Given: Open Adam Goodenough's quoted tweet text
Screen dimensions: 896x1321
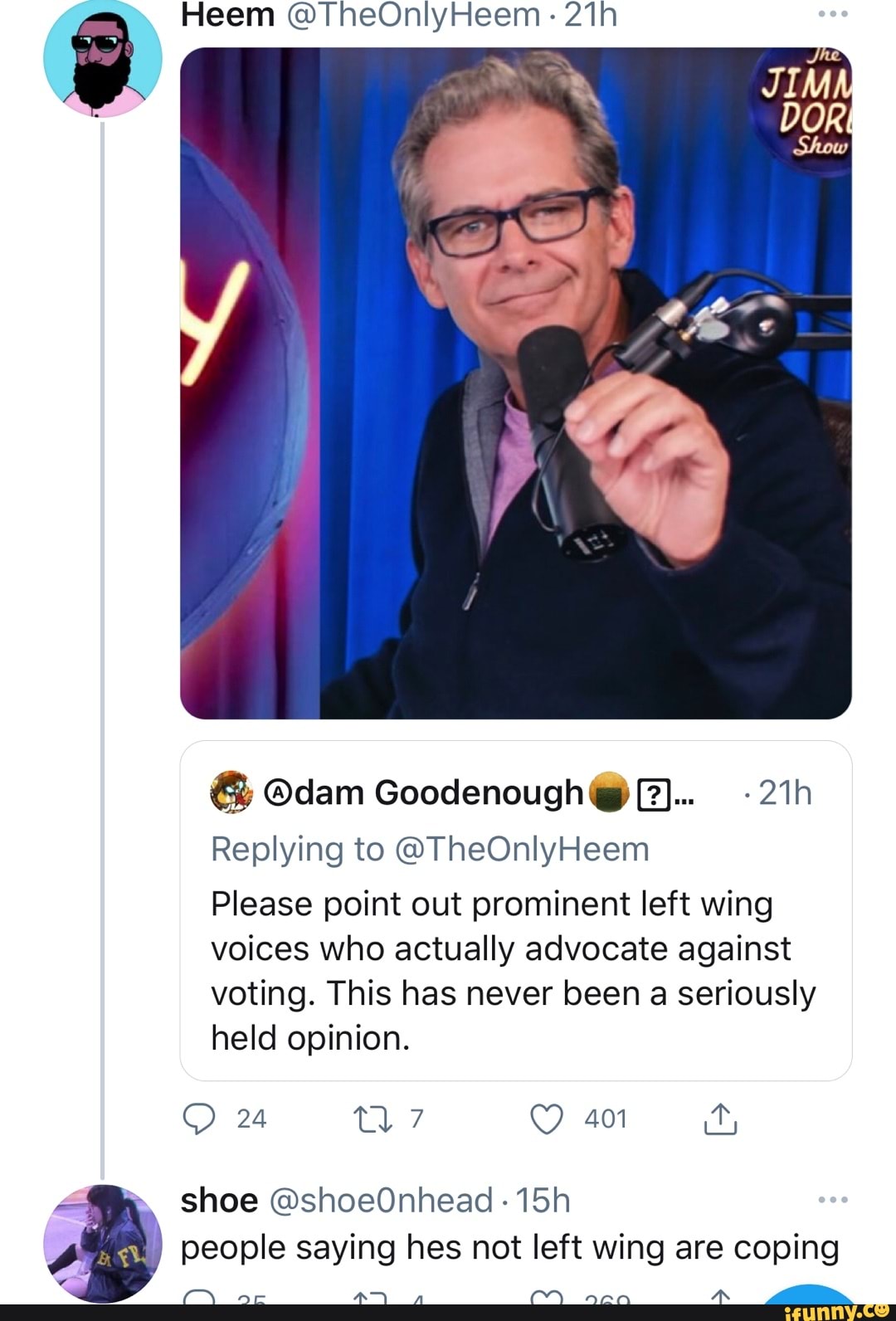Looking at the screenshot, I should click(x=513, y=971).
